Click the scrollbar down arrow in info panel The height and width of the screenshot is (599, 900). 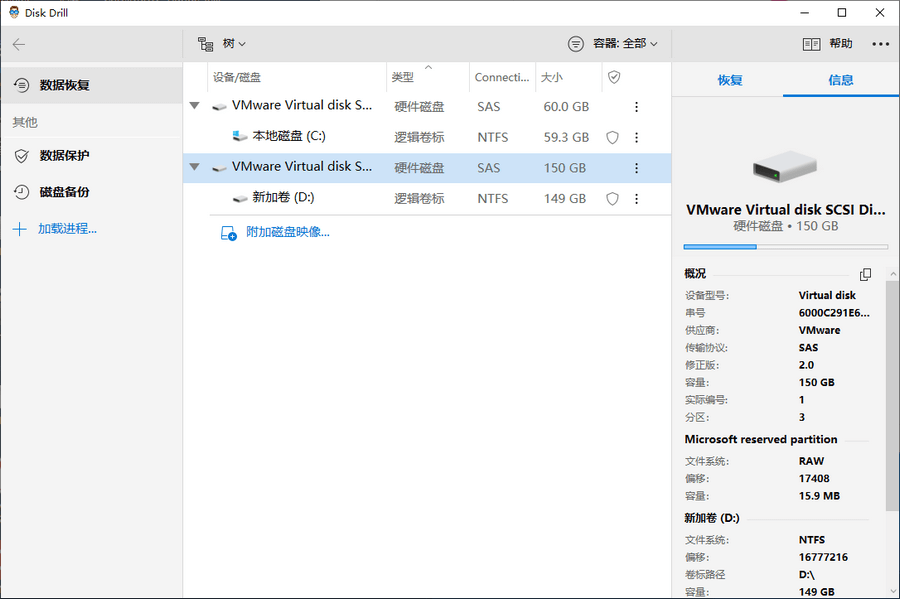click(893, 591)
